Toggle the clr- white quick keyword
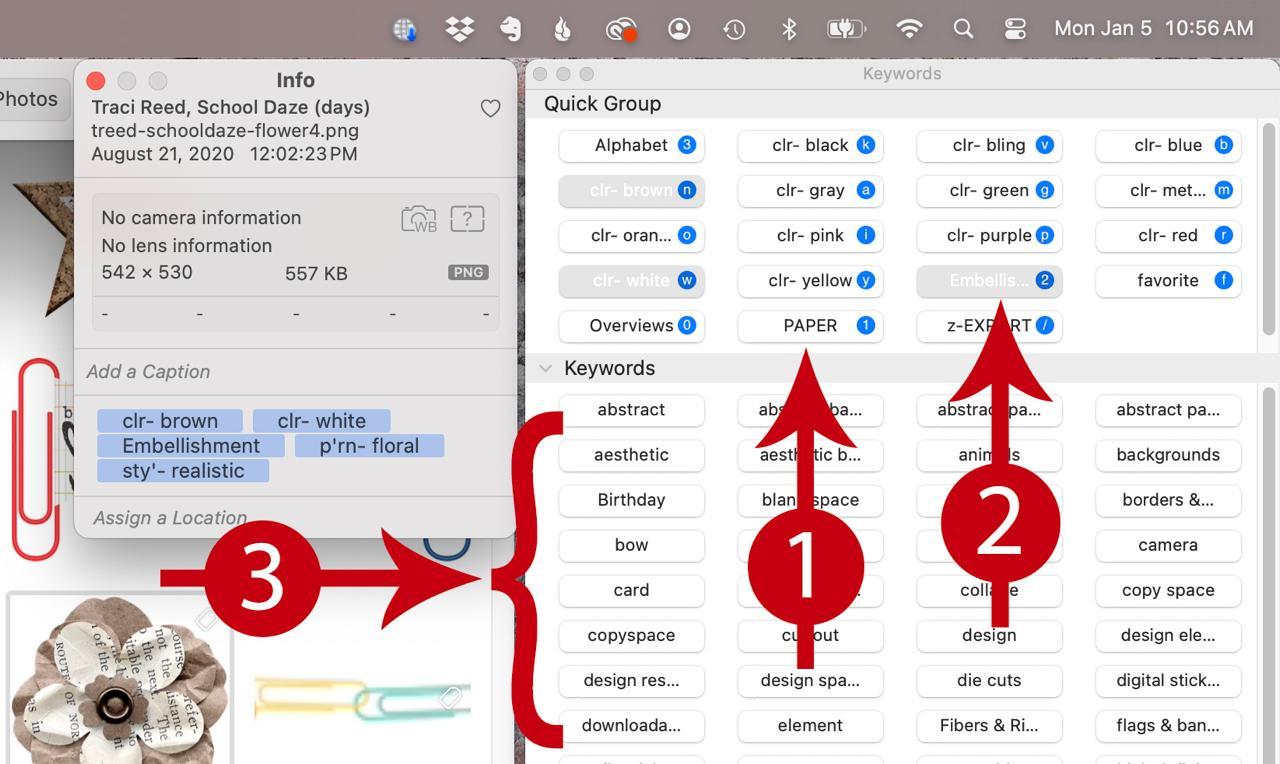 pos(631,280)
